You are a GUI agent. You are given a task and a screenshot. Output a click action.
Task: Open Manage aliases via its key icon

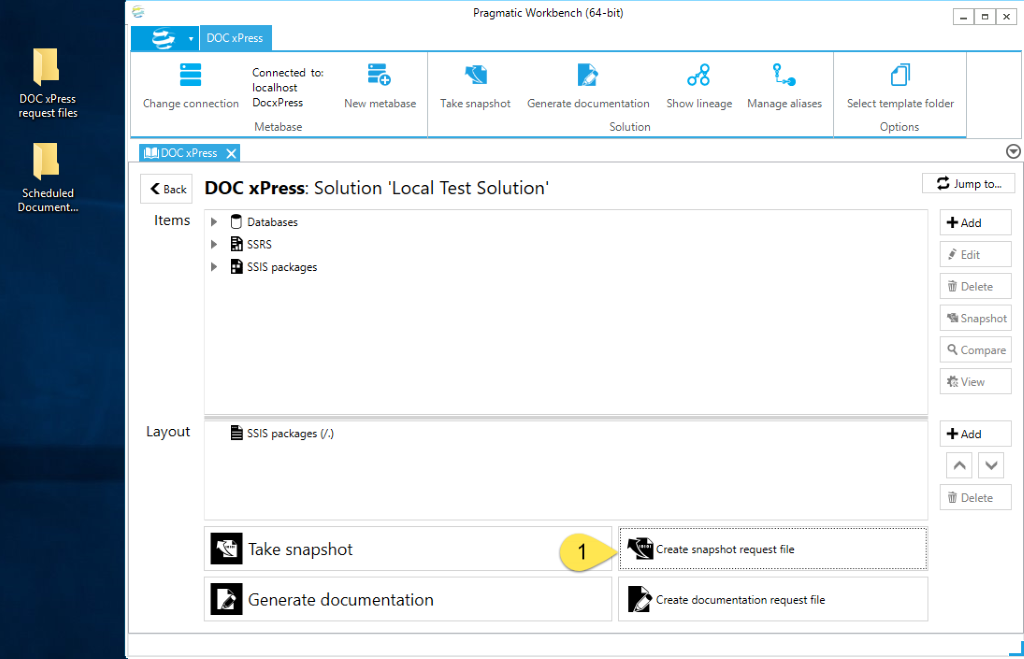tap(784, 72)
